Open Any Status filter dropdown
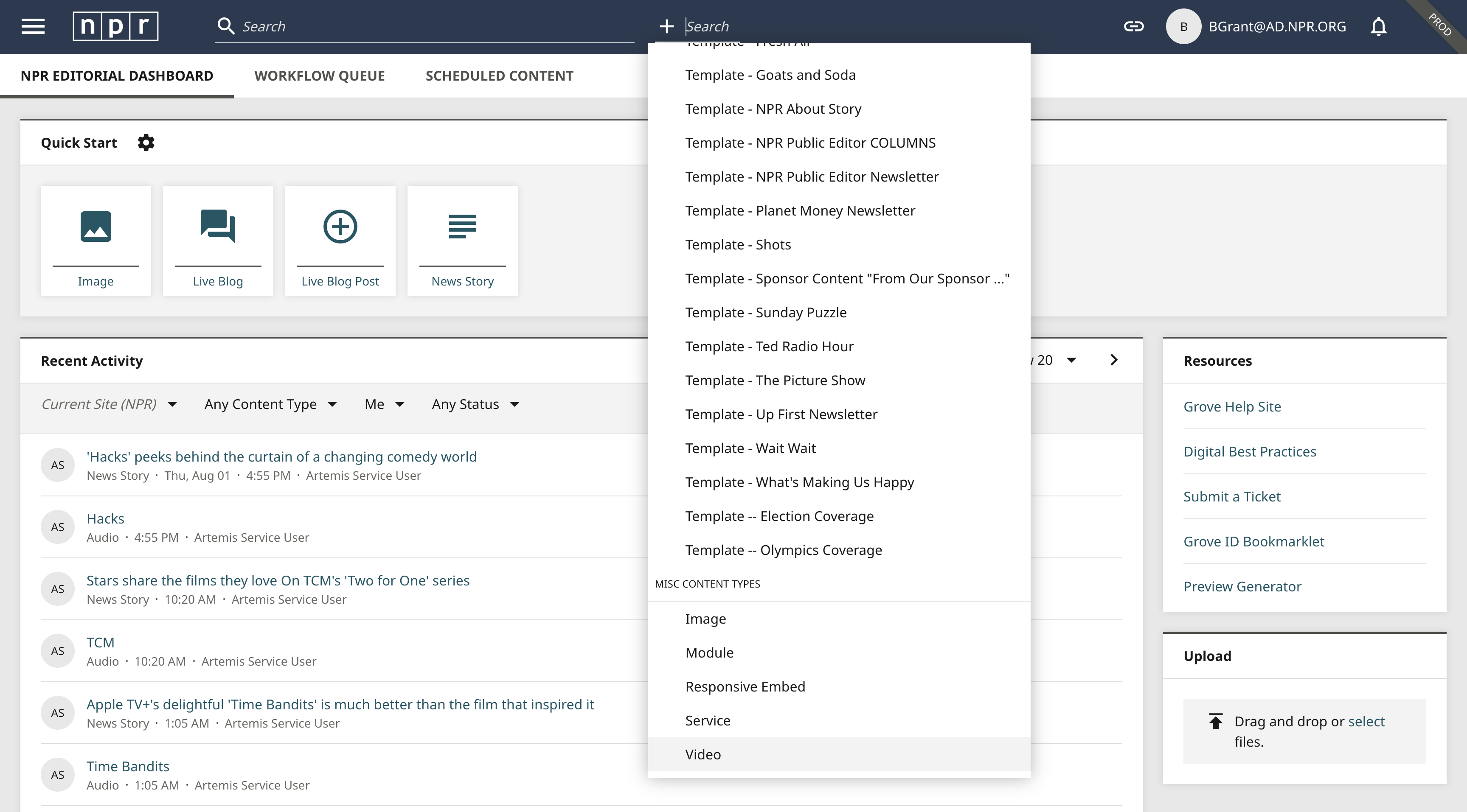 pos(475,404)
